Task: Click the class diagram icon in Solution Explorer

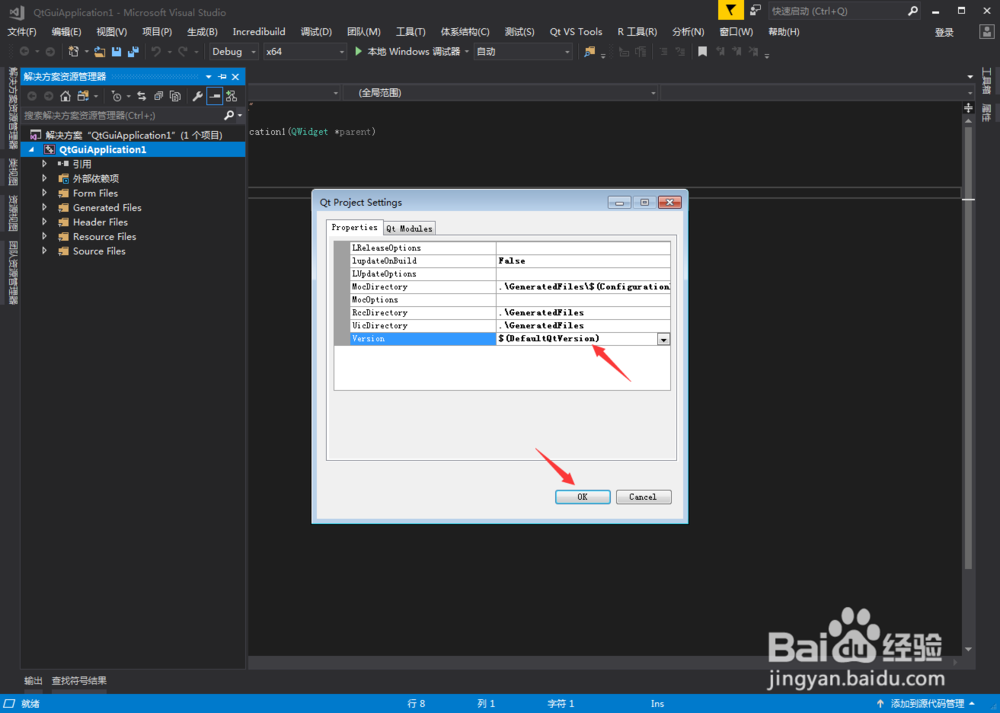Action: [232, 96]
